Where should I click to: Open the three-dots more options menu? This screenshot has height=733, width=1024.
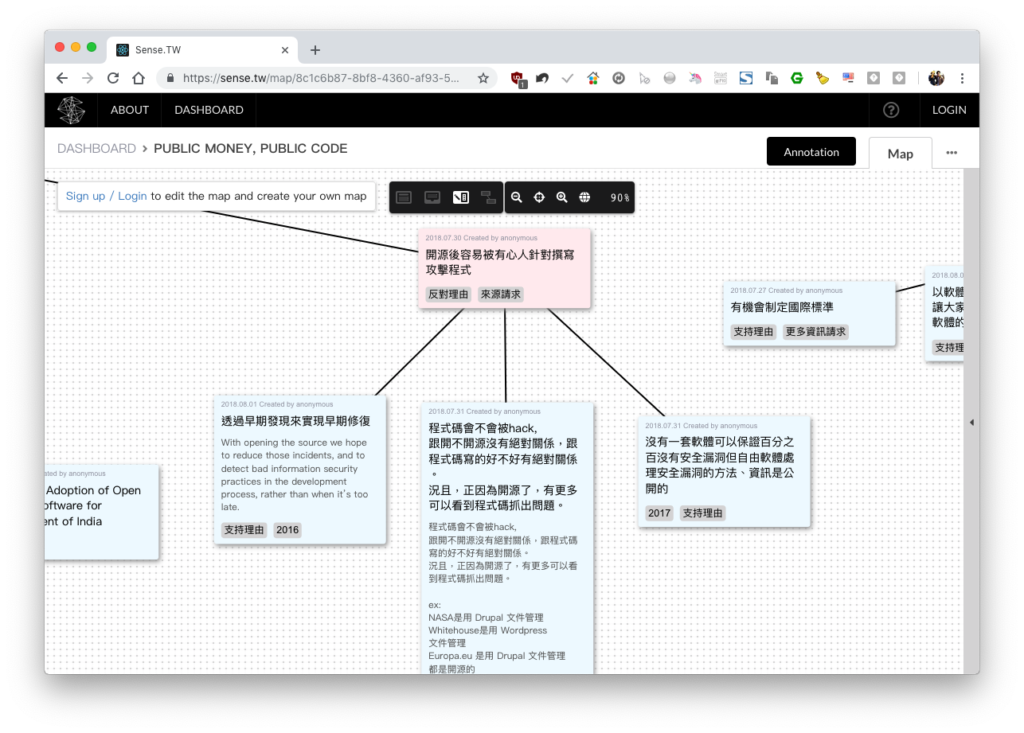(952, 153)
